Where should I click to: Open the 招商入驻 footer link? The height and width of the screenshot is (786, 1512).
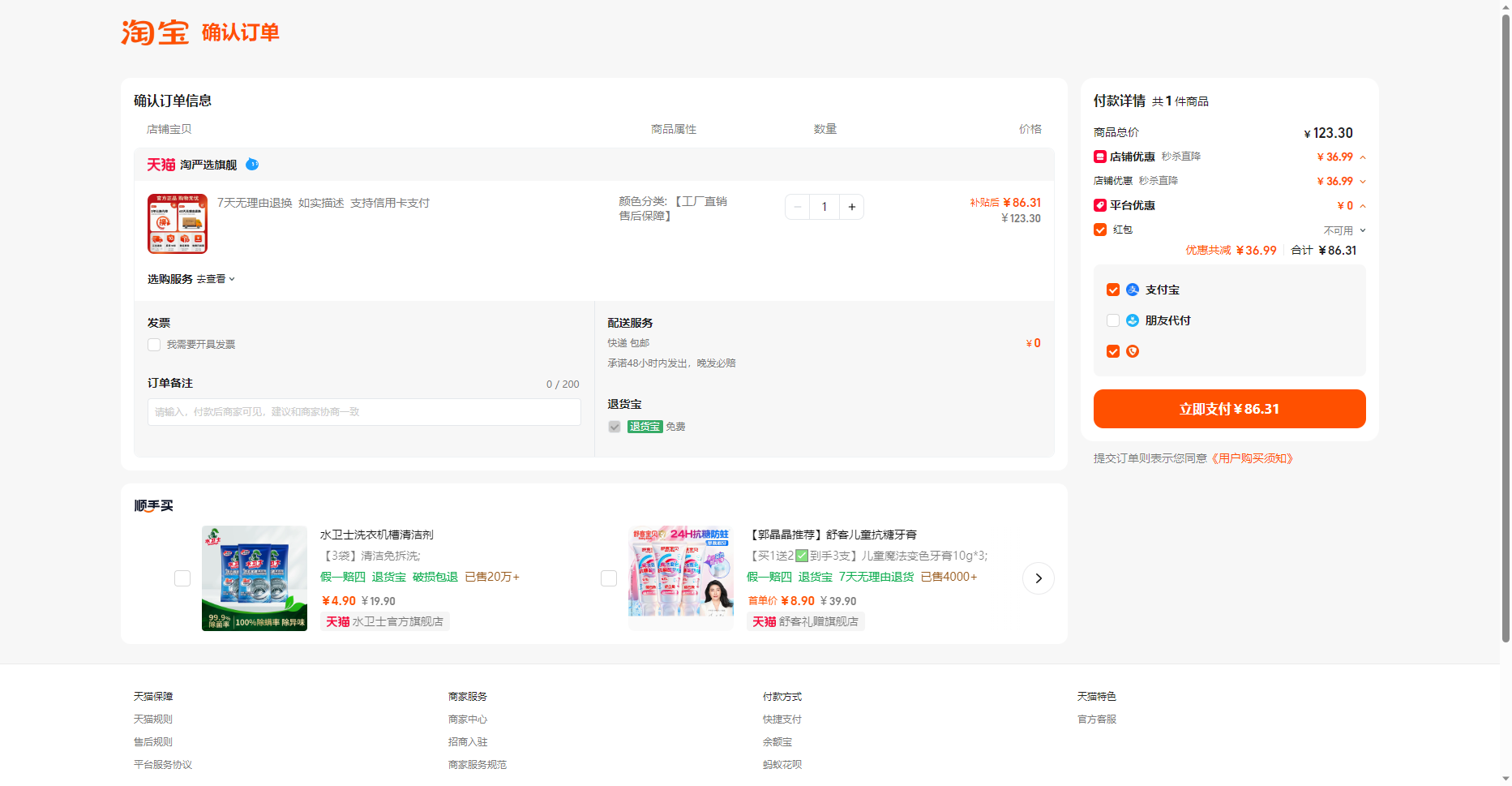pos(468,742)
